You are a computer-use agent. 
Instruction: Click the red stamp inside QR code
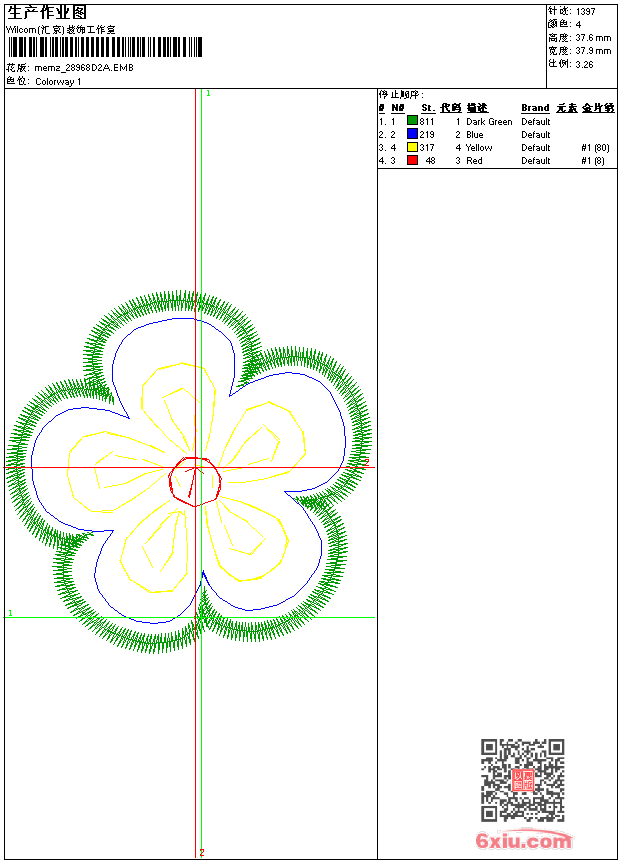(522, 780)
